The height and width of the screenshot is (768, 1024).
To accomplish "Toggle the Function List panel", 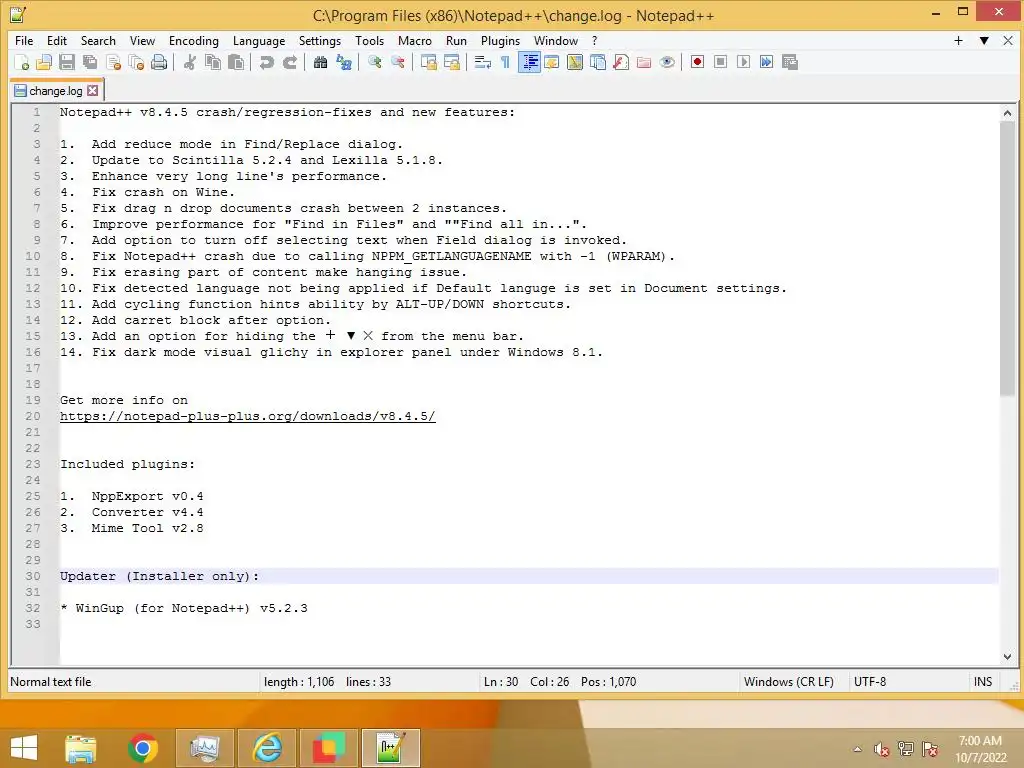I will (x=621, y=62).
